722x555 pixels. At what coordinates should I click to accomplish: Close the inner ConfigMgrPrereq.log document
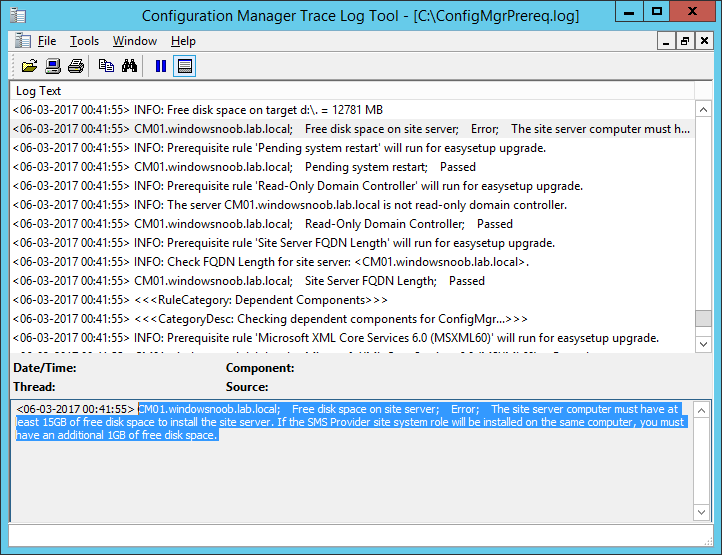(x=704, y=41)
